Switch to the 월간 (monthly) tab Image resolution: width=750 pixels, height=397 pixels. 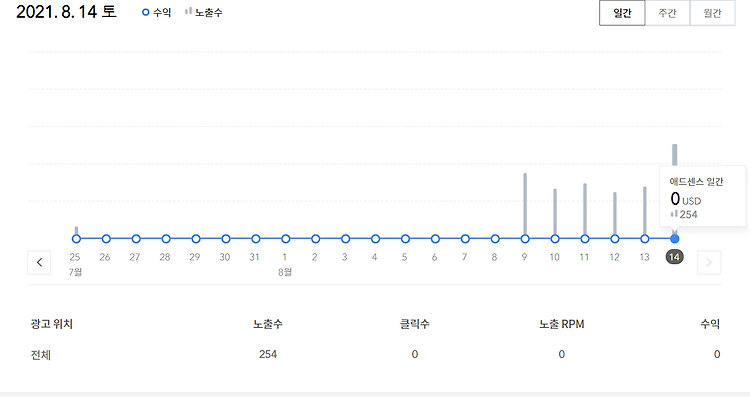(712, 13)
